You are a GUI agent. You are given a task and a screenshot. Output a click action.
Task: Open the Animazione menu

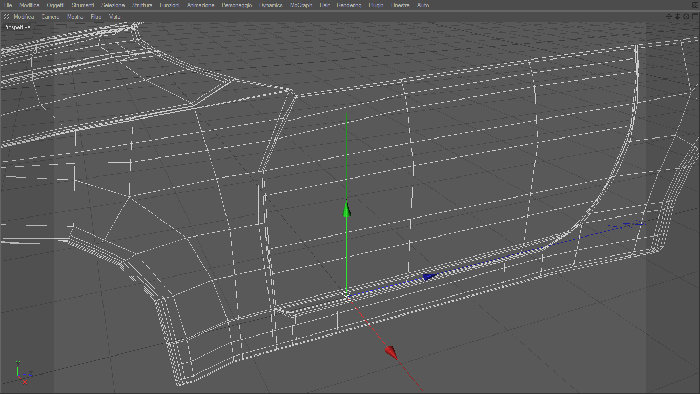(200, 5)
